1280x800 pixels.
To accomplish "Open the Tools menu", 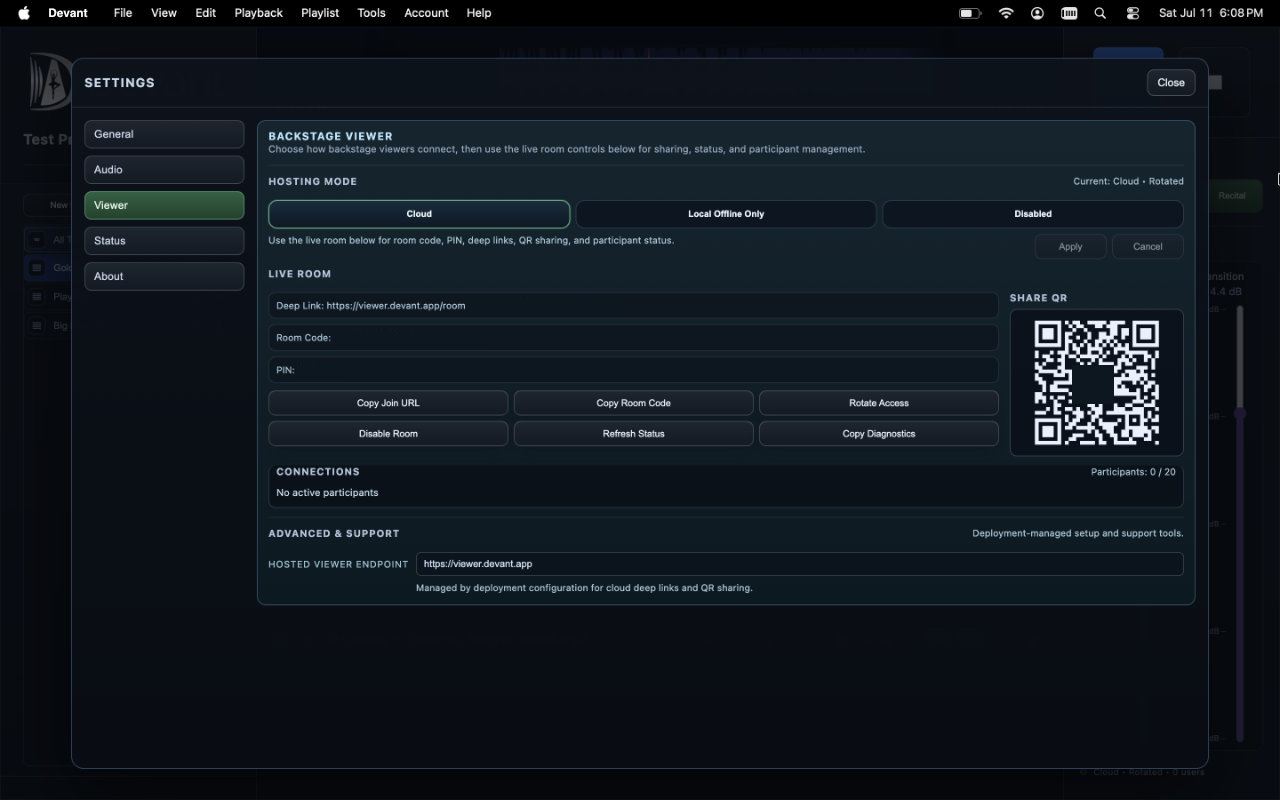I will [371, 13].
